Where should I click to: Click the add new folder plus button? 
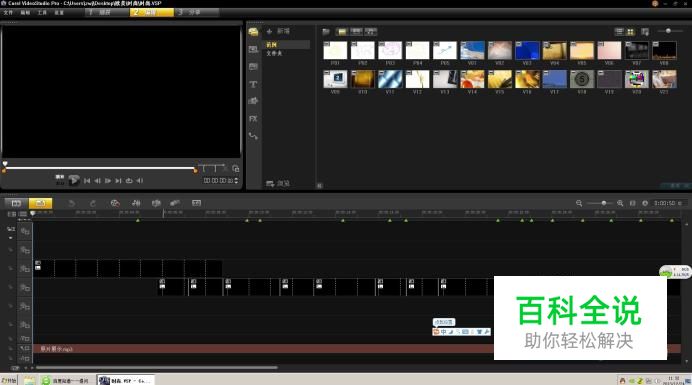(269, 31)
